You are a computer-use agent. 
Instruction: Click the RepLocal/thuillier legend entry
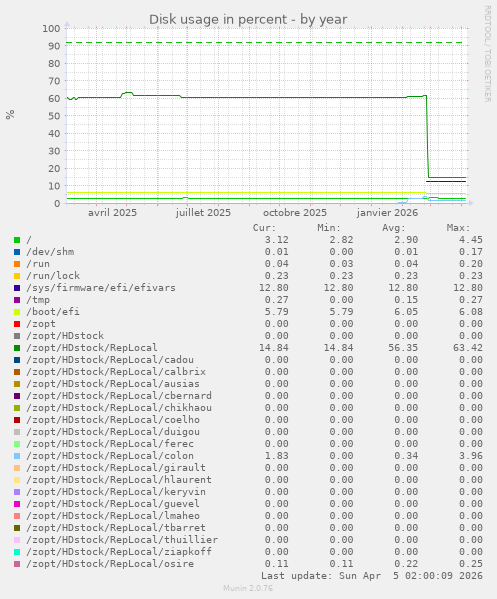pos(122,540)
